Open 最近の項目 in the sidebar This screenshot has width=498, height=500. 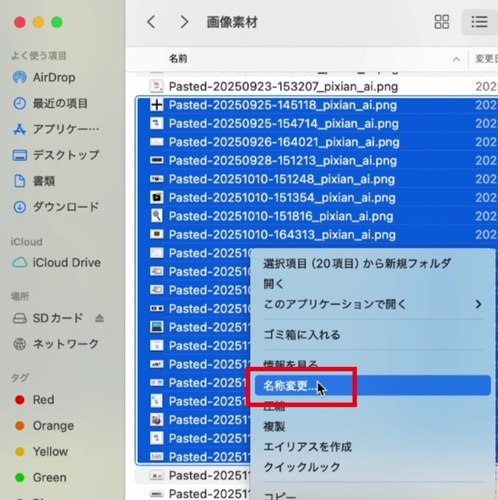50,103
